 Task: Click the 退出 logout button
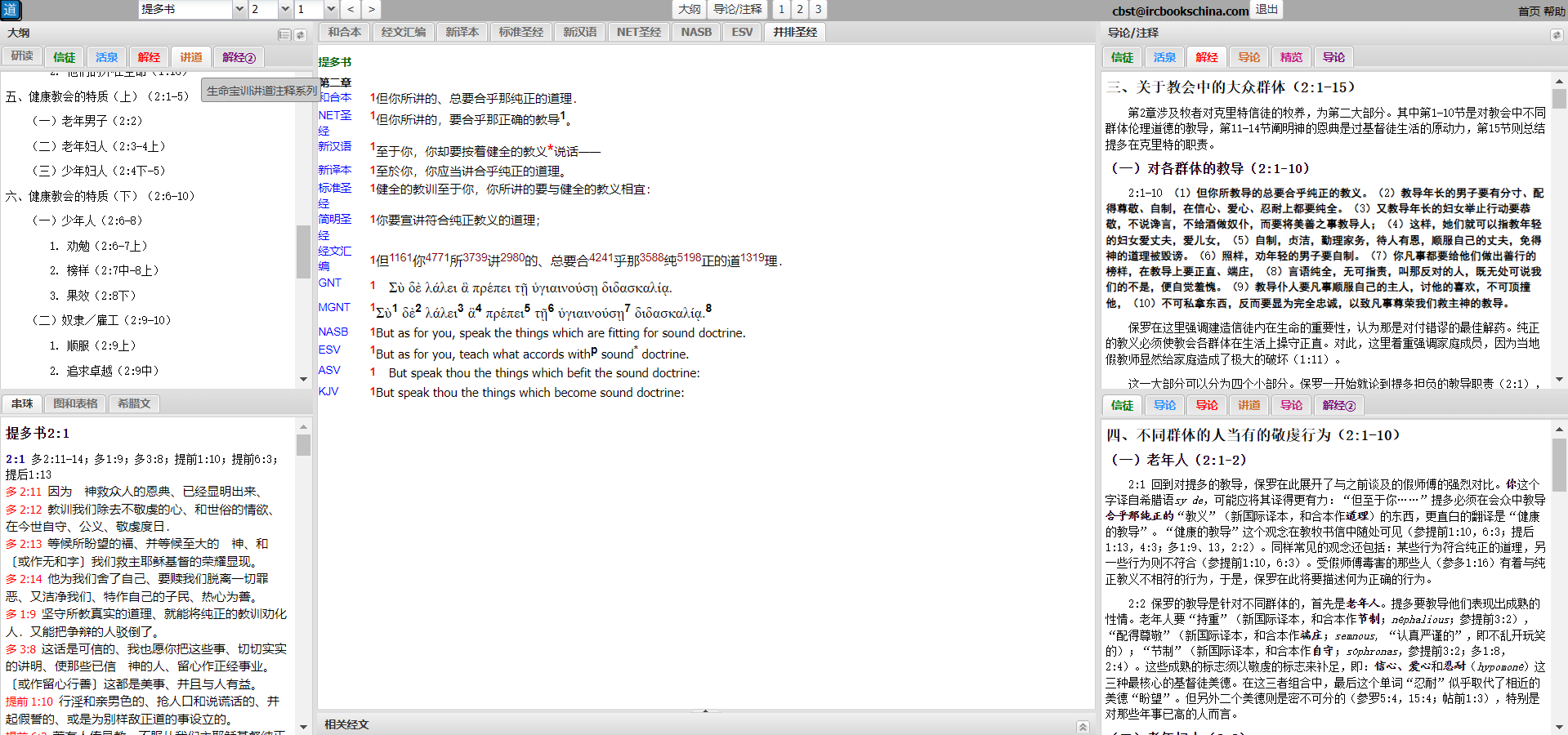tap(1266, 9)
